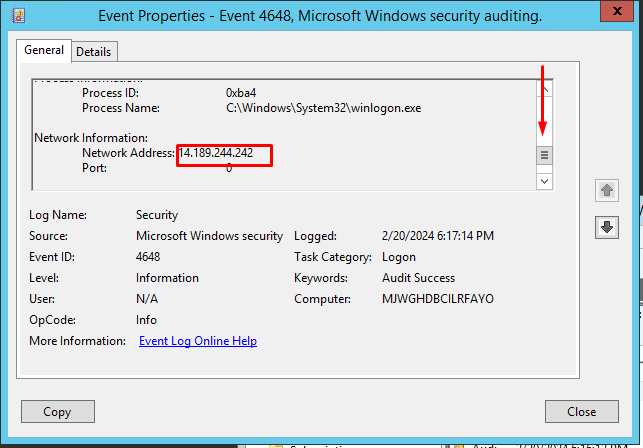Click the Keywords value Audit Success
643x448 pixels.
418,278
